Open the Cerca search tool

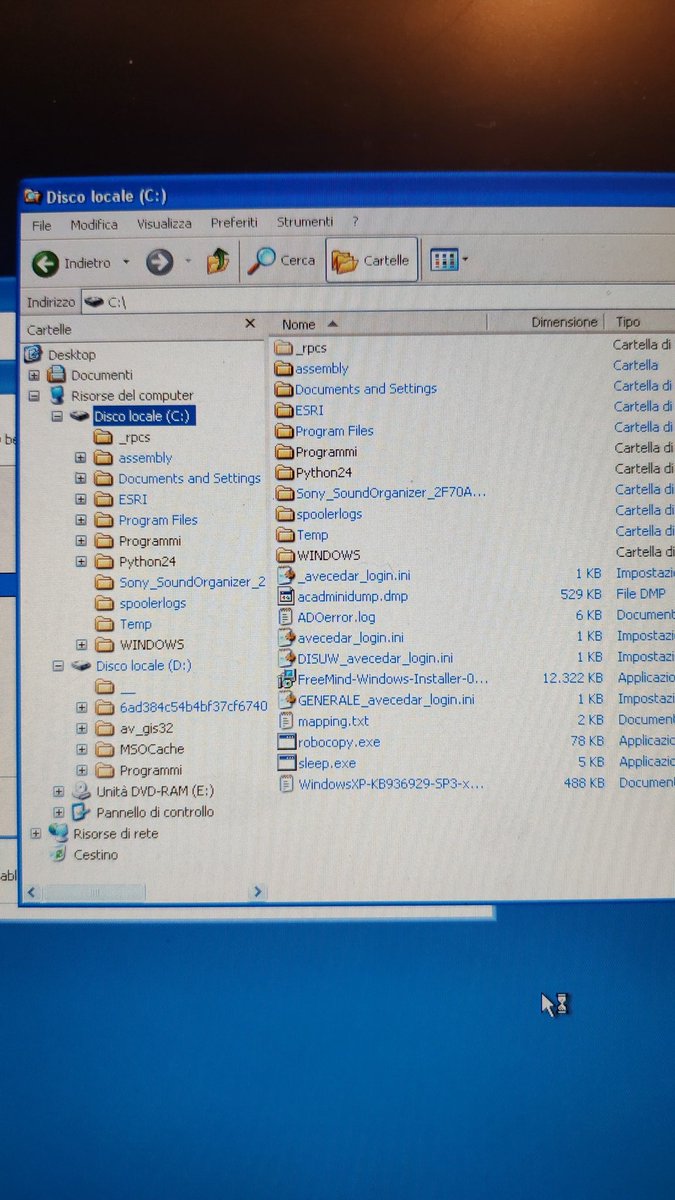[x=283, y=261]
